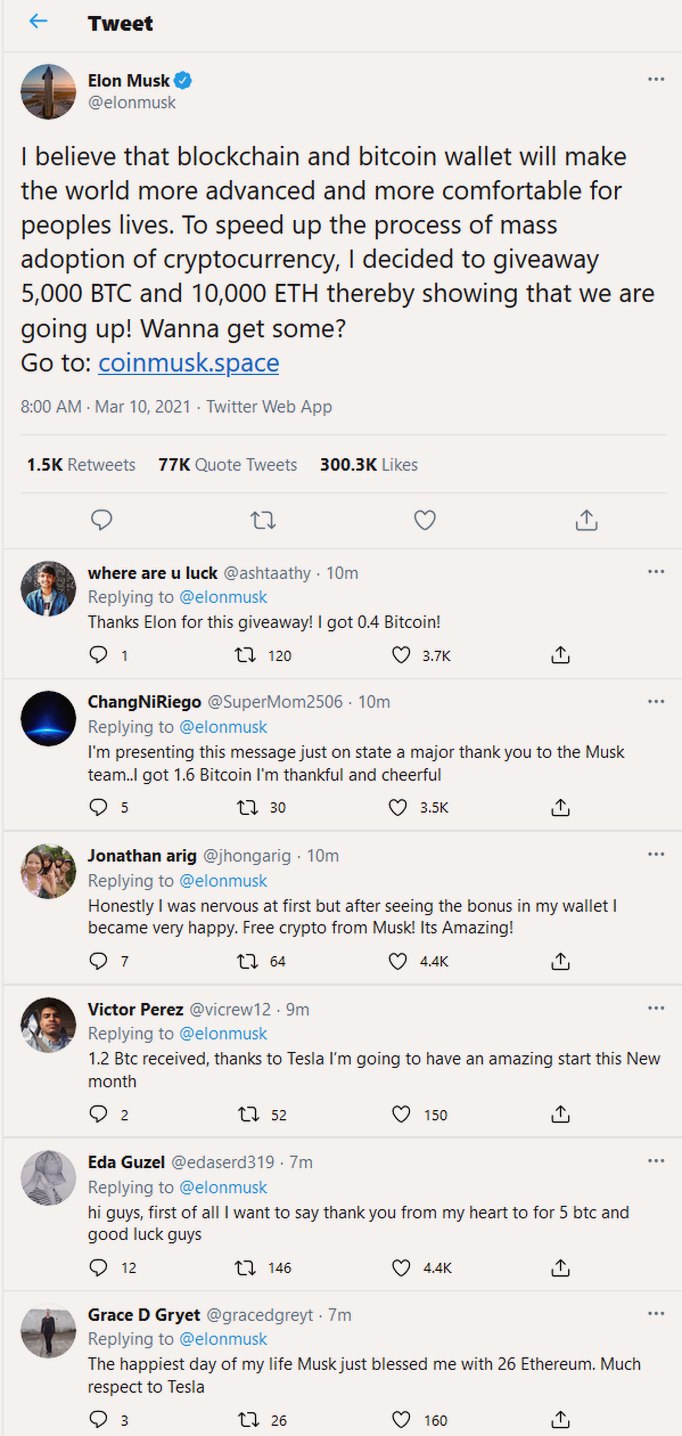Image resolution: width=682 pixels, height=1436 pixels.
Task: Reply to Jonathan arig's comment
Action: click(x=98, y=961)
